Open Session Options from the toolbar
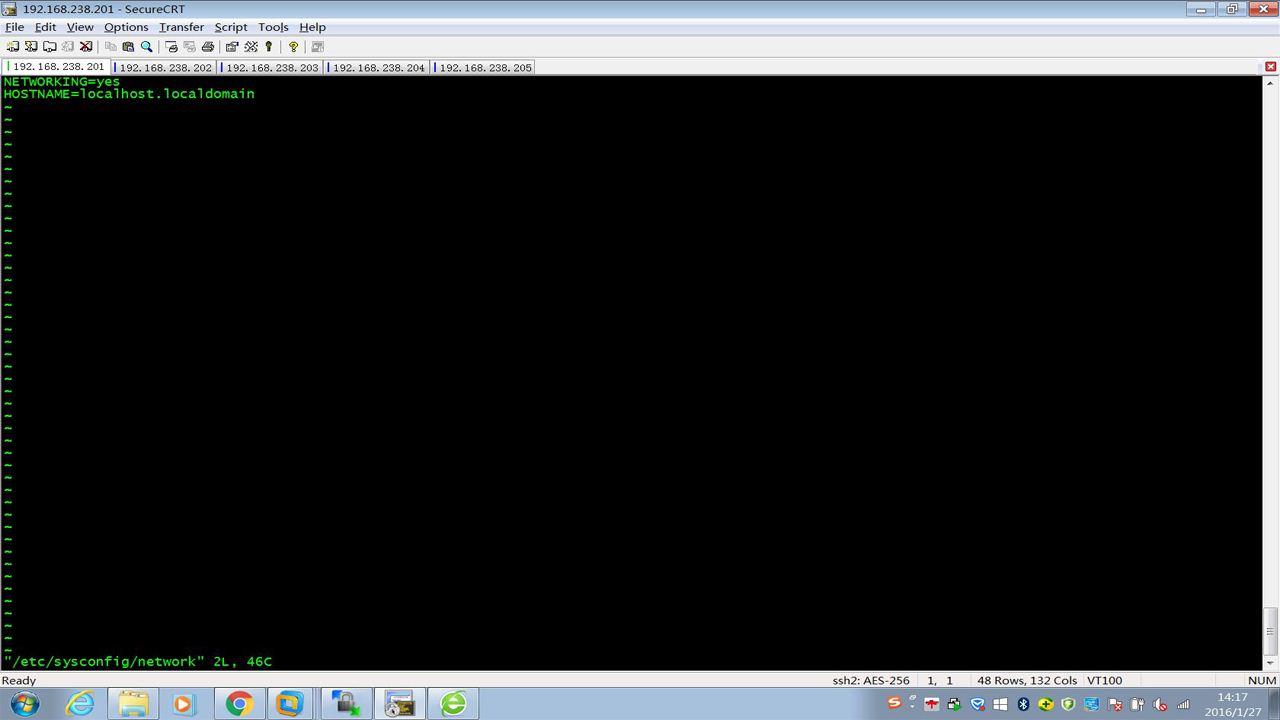Image resolution: width=1280 pixels, height=720 pixels. [232, 47]
